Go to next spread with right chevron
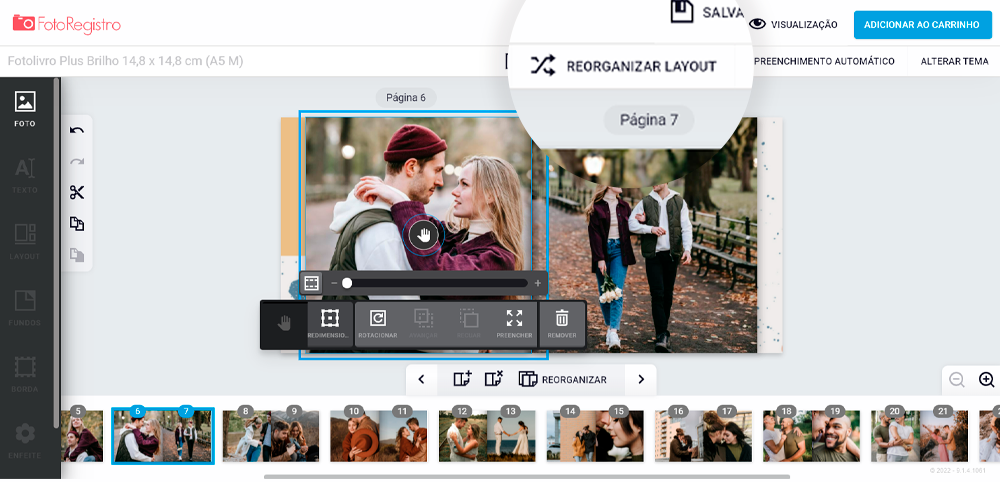Screen dimensions: 1000x482 (641, 379)
